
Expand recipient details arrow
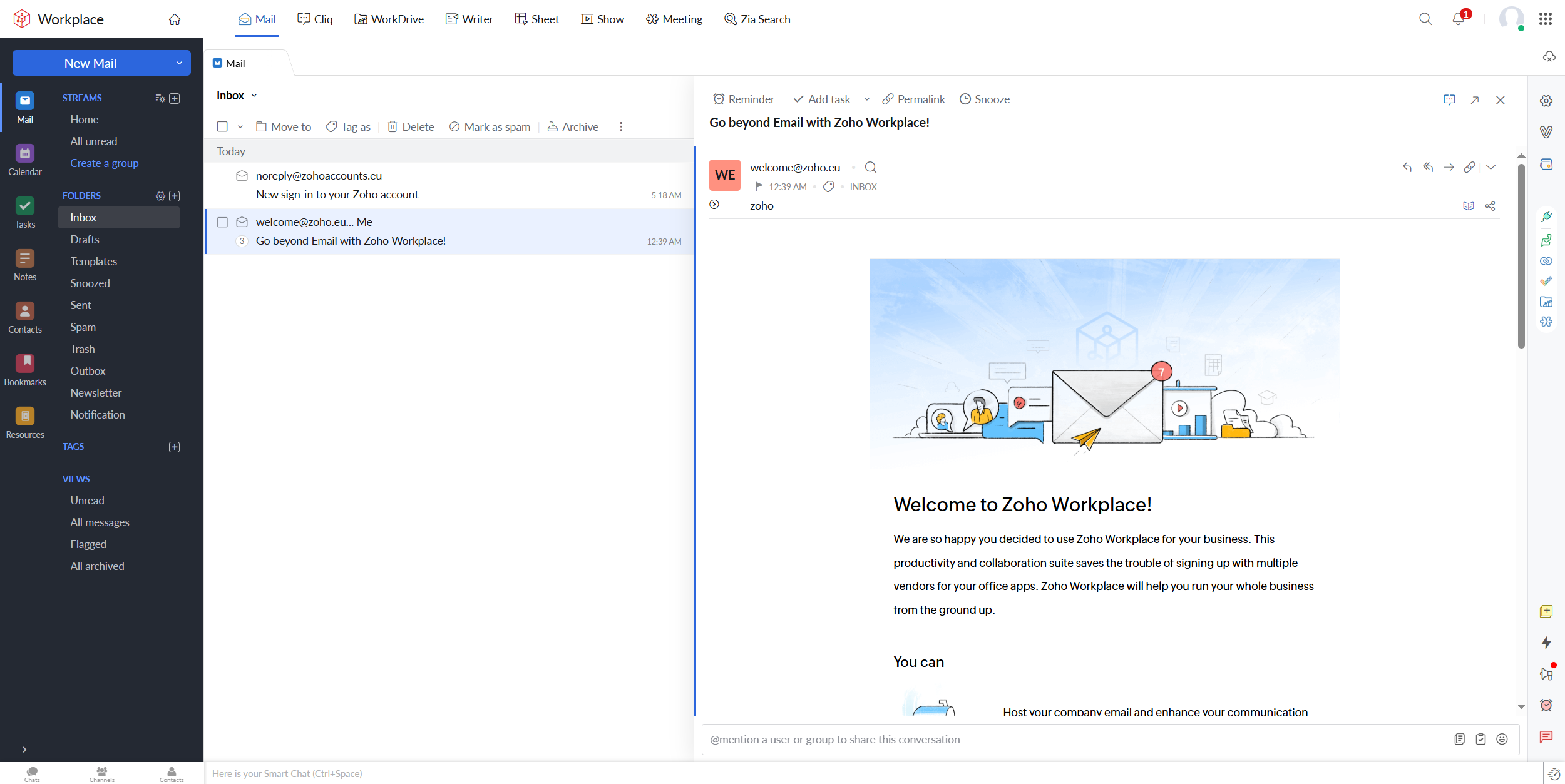(x=714, y=204)
